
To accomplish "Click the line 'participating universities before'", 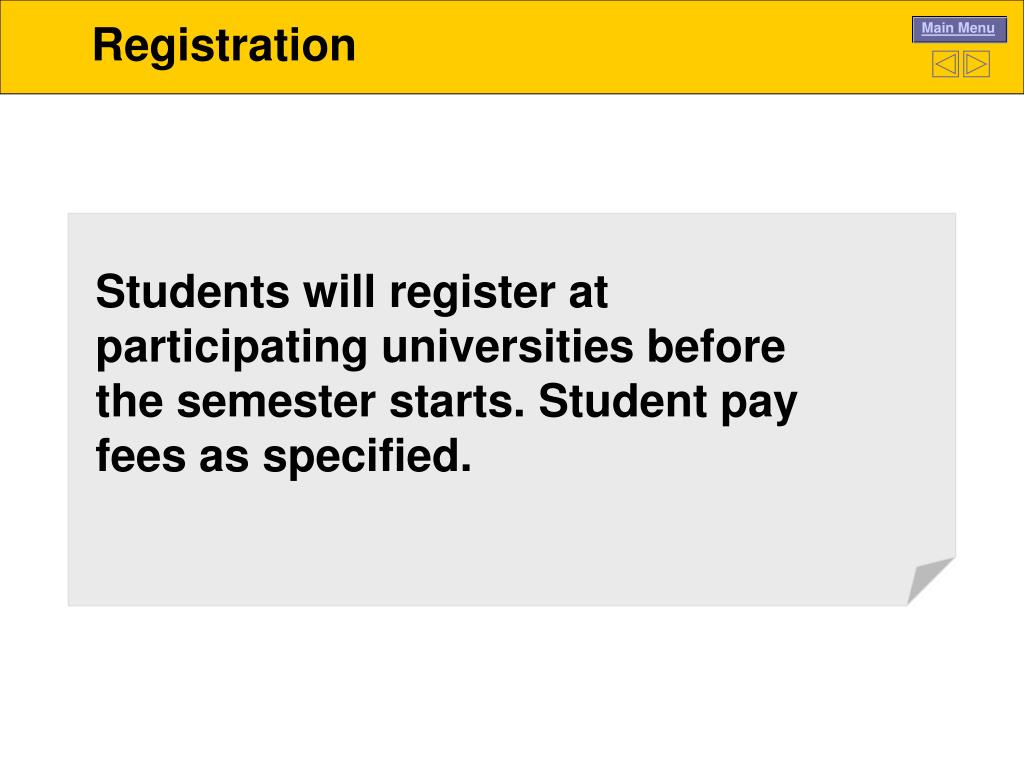I will pos(440,347).
